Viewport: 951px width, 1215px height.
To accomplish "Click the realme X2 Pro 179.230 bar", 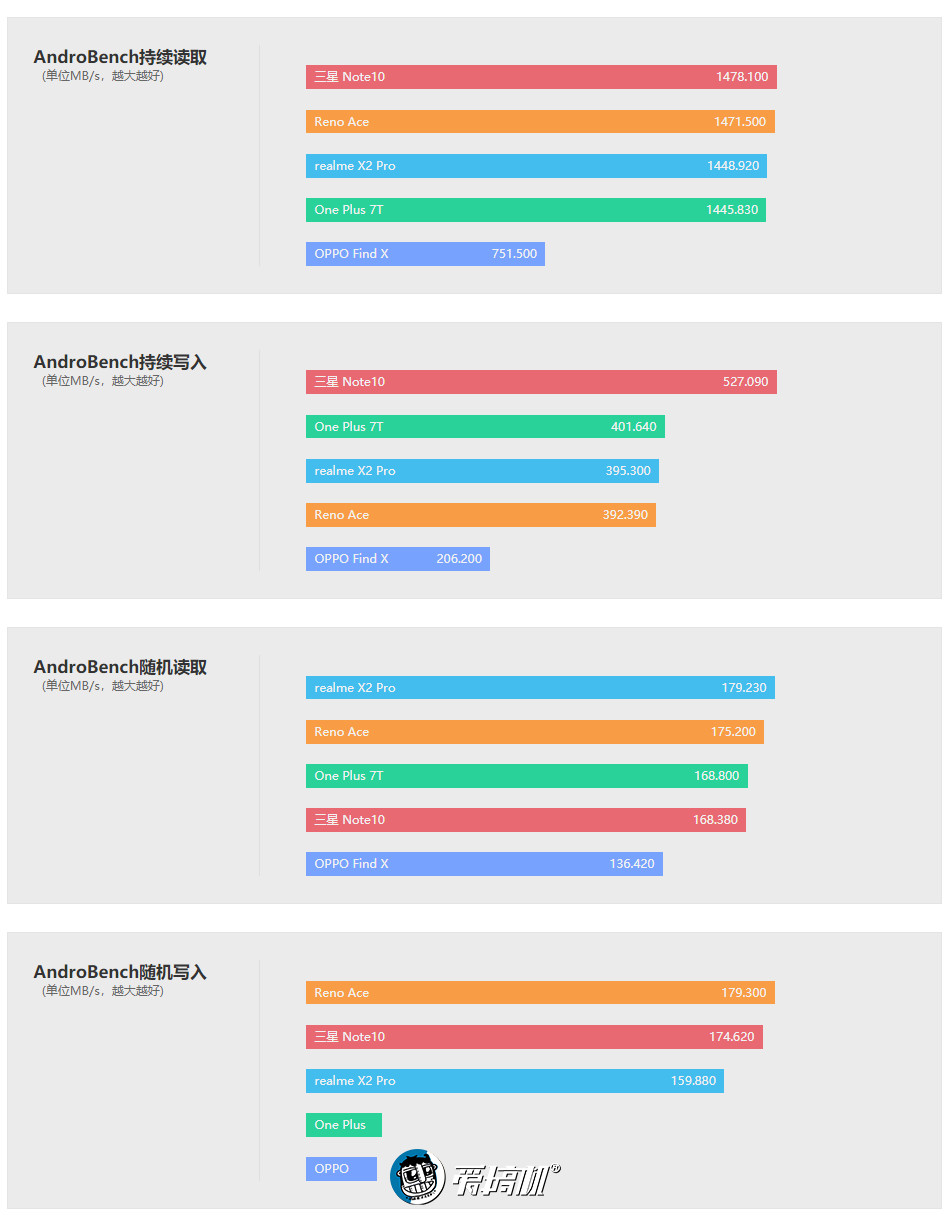I will point(540,688).
